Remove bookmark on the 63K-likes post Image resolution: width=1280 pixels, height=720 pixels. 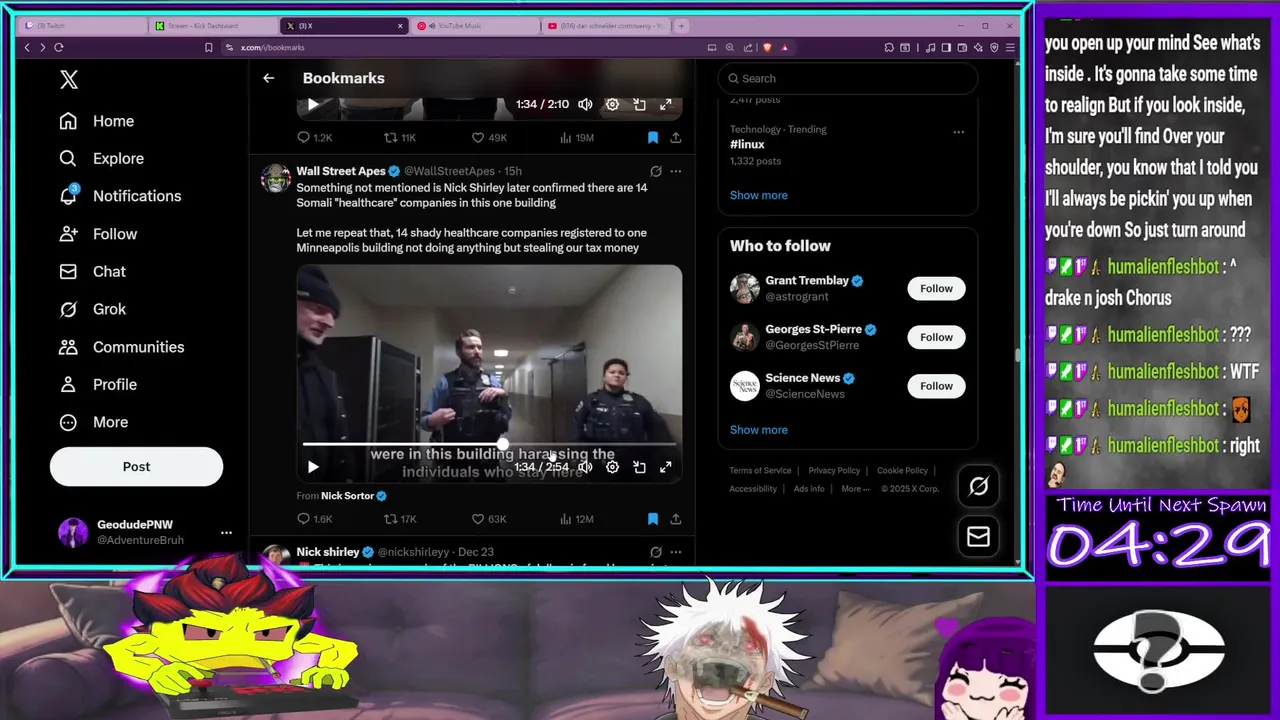pyautogui.click(x=652, y=519)
